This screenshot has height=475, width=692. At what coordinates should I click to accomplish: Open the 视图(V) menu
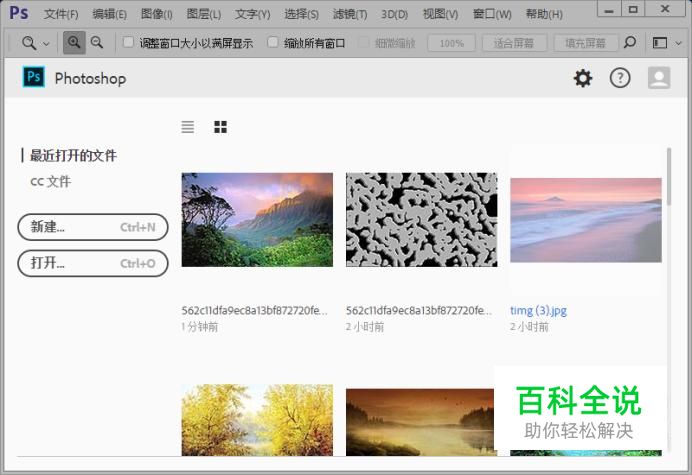[440, 15]
